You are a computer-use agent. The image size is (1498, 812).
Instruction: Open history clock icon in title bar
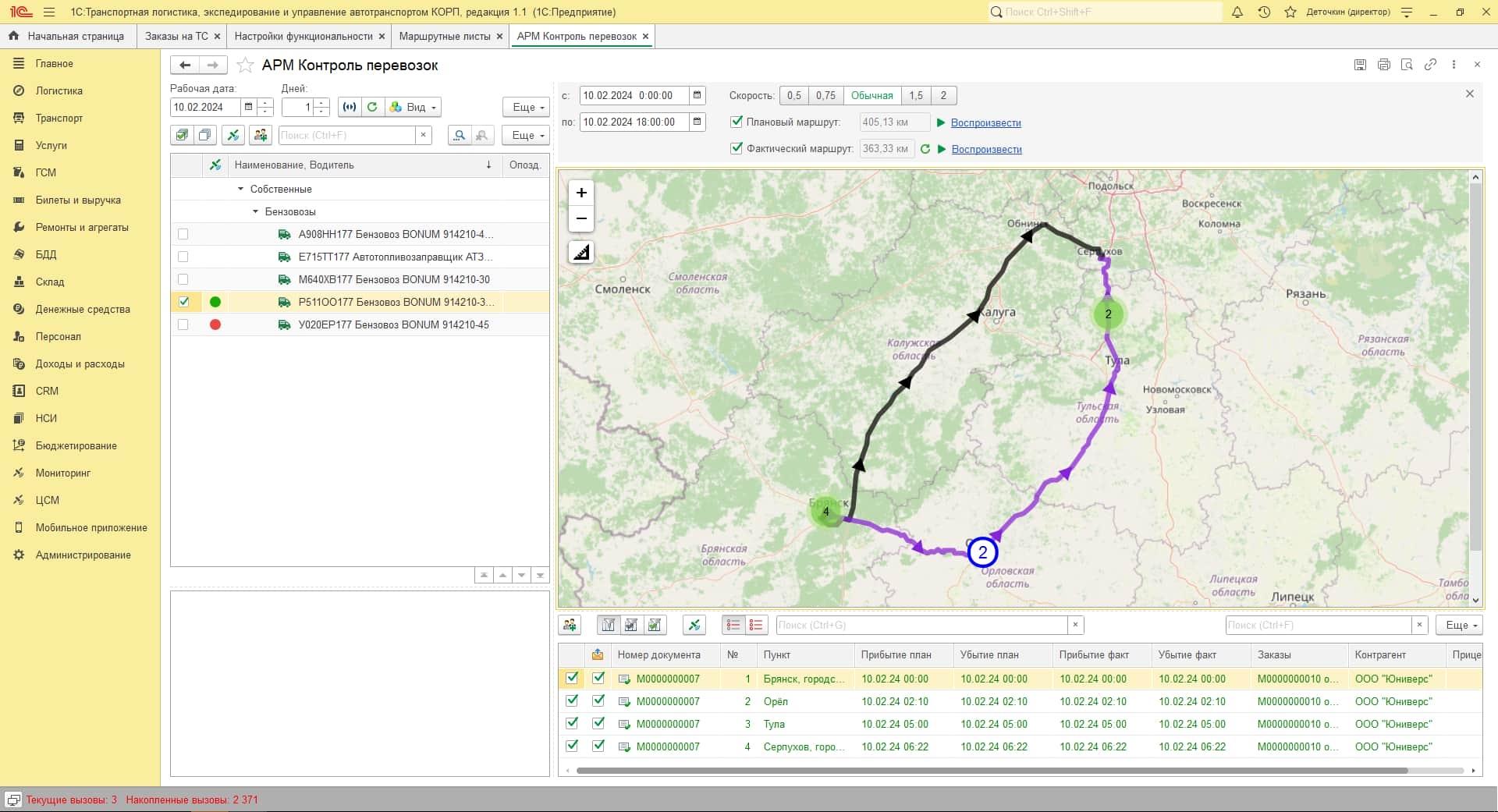tap(1264, 12)
